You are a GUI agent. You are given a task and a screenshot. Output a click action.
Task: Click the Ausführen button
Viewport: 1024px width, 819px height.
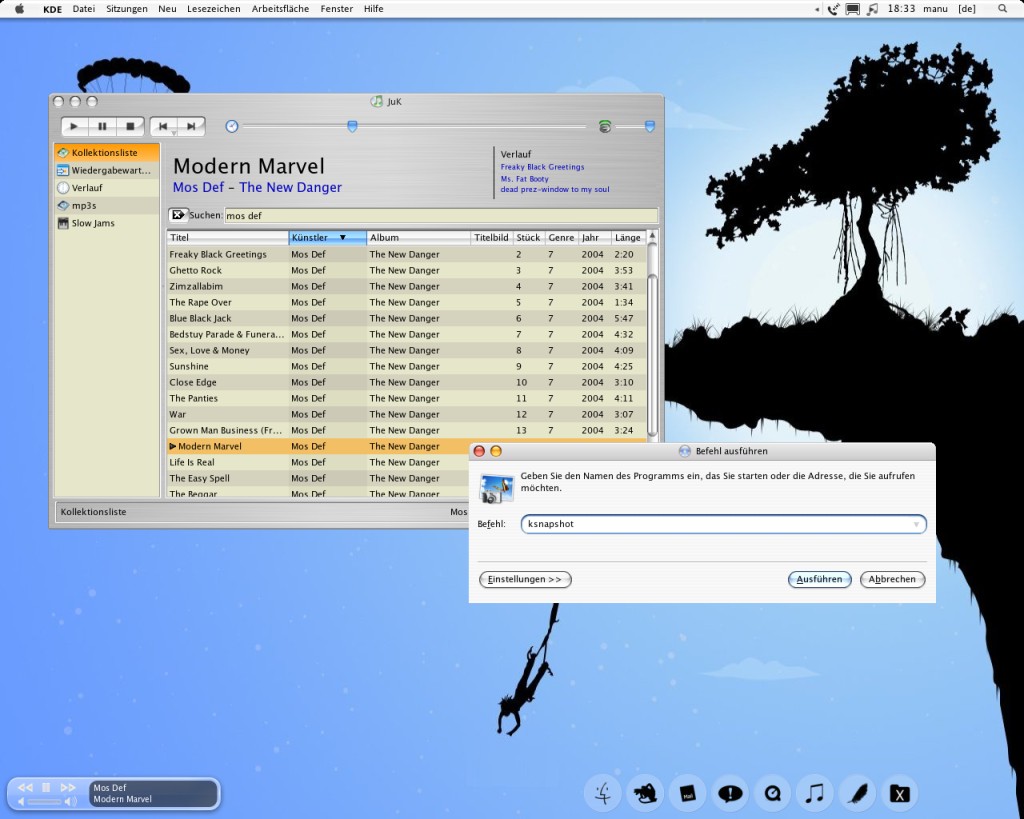coord(820,579)
